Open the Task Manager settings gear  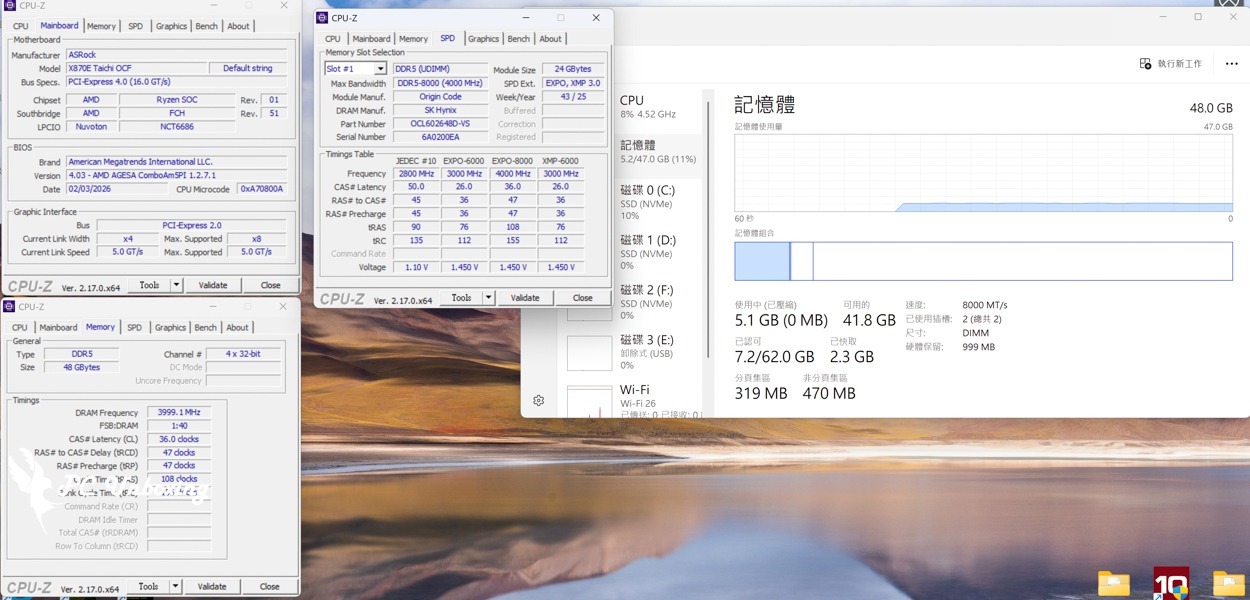coord(538,400)
